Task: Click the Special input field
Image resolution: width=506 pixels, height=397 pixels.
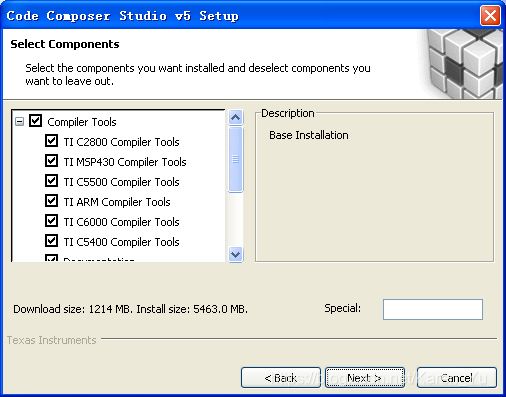Action: pos(433,309)
